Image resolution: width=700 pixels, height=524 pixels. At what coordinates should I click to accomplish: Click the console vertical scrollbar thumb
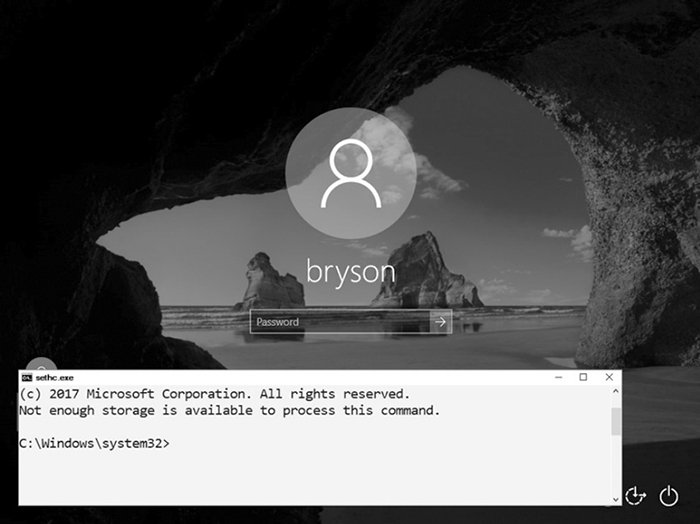pos(615,420)
